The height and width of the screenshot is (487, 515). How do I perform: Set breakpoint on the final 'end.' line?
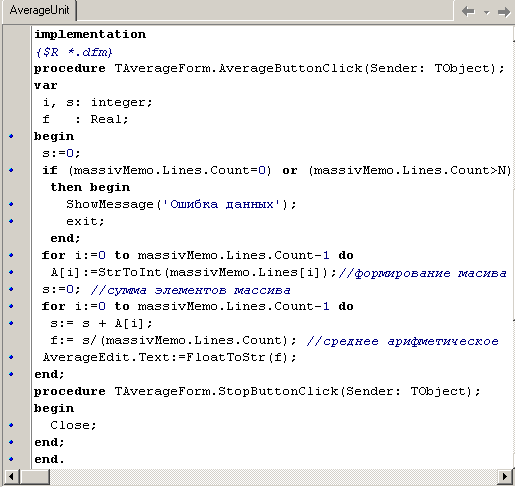tap(11, 459)
